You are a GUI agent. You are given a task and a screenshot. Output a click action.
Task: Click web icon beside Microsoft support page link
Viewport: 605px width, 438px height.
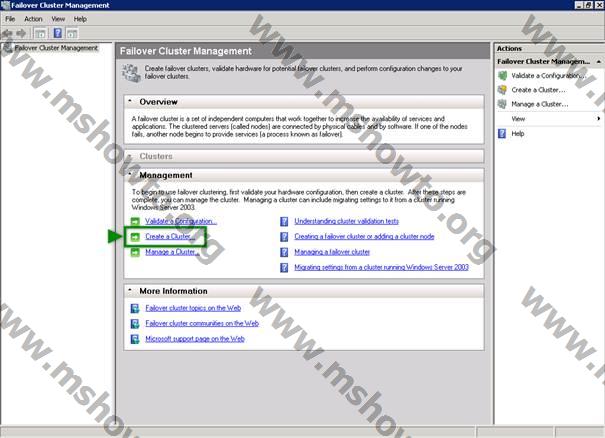coord(135,339)
